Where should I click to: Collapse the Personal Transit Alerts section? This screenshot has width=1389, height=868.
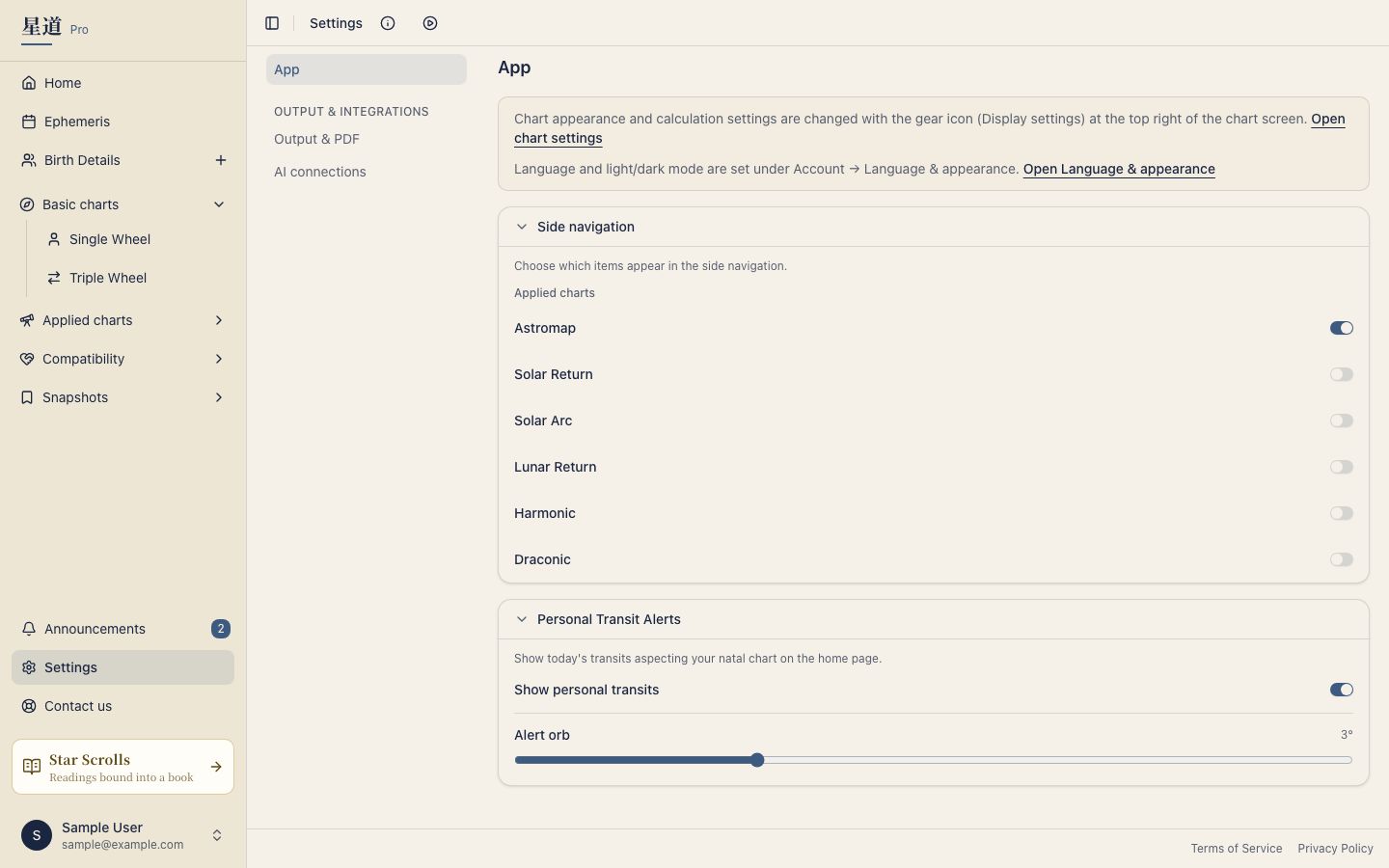pyautogui.click(x=522, y=619)
